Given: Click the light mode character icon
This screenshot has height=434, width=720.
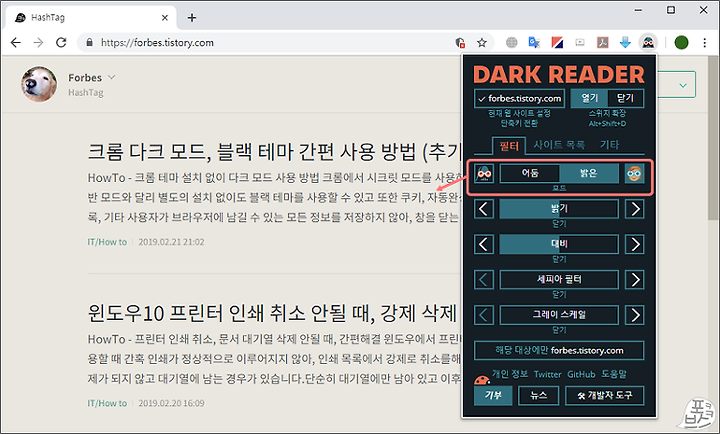Looking at the screenshot, I should pos(635,174).
